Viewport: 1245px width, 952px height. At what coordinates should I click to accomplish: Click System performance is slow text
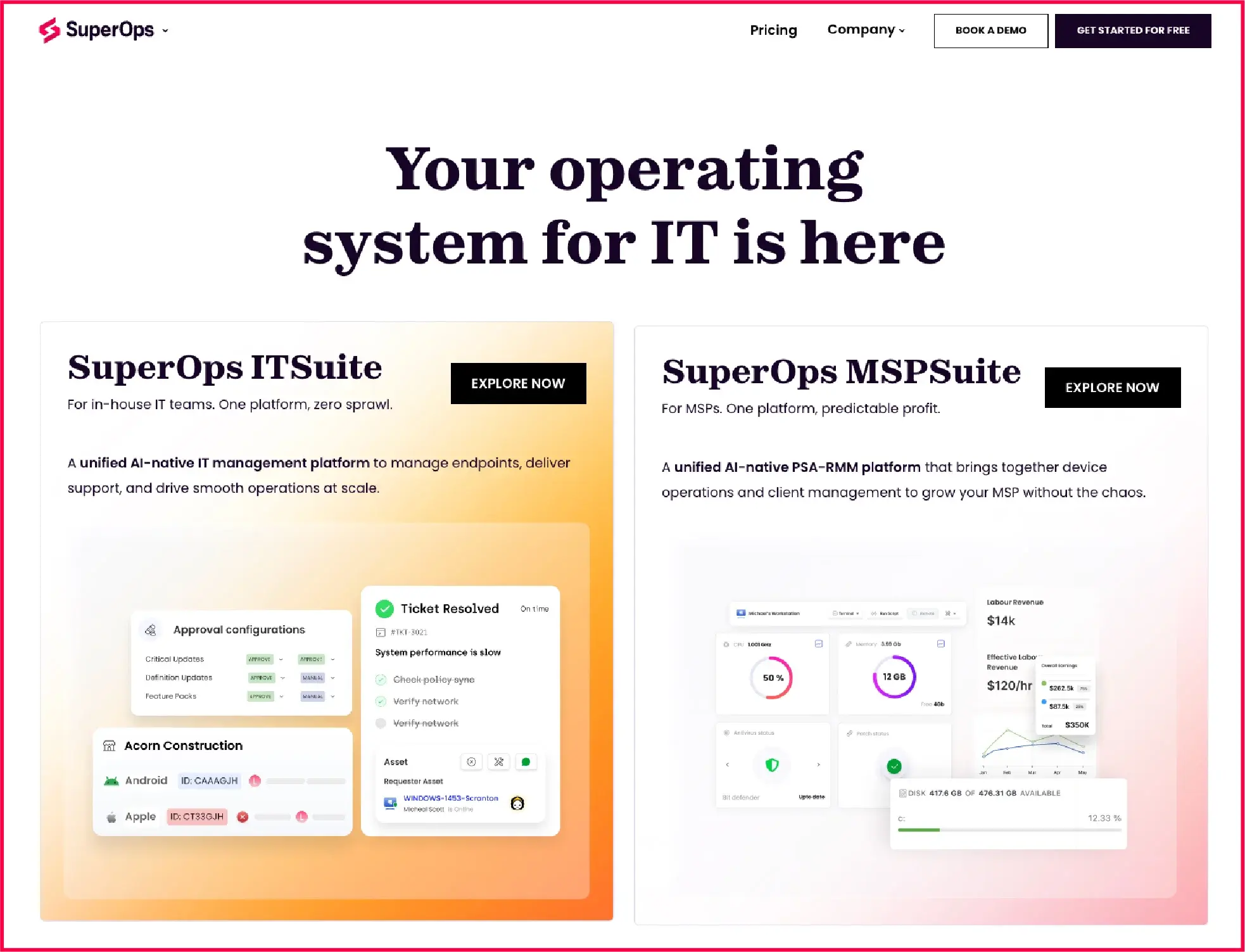click(438, 652)
